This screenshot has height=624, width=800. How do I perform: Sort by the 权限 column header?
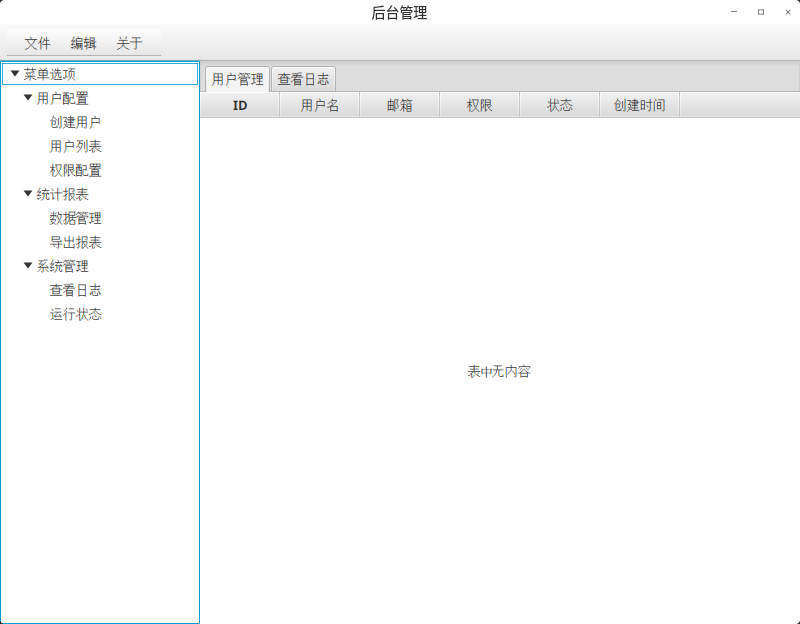point(480,105)
